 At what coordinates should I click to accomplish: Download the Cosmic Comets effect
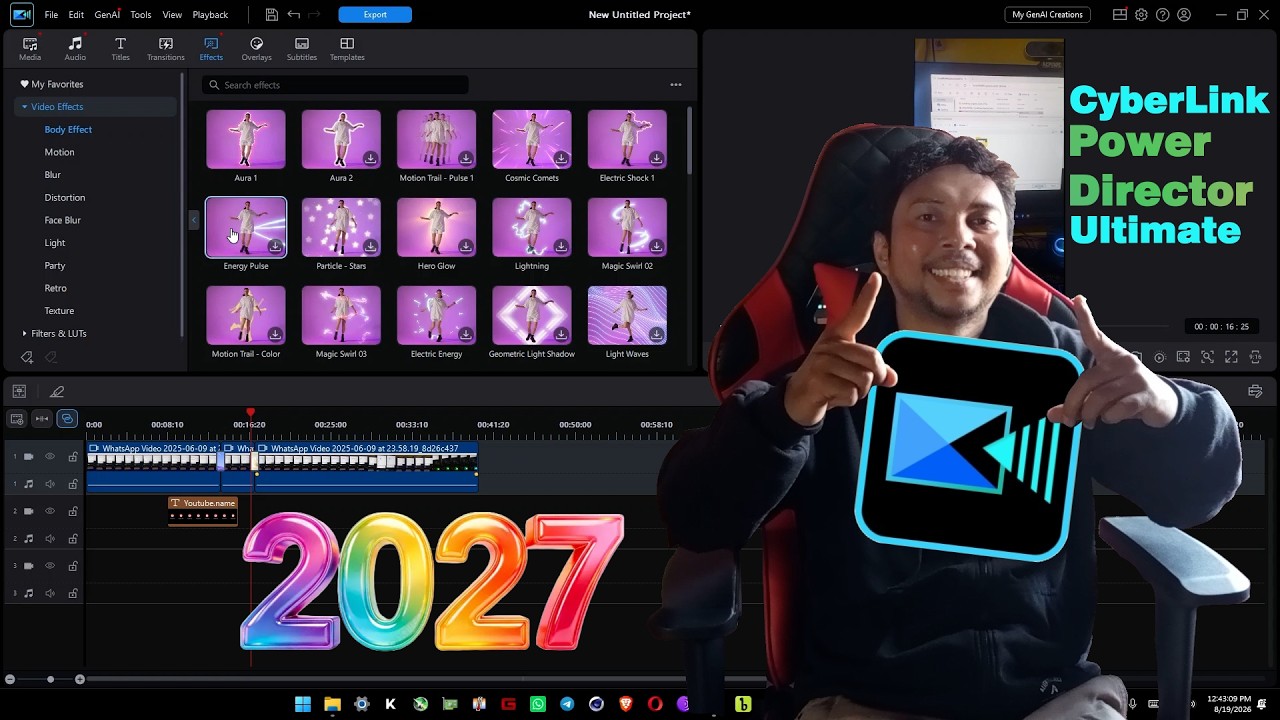pos(561,159)
